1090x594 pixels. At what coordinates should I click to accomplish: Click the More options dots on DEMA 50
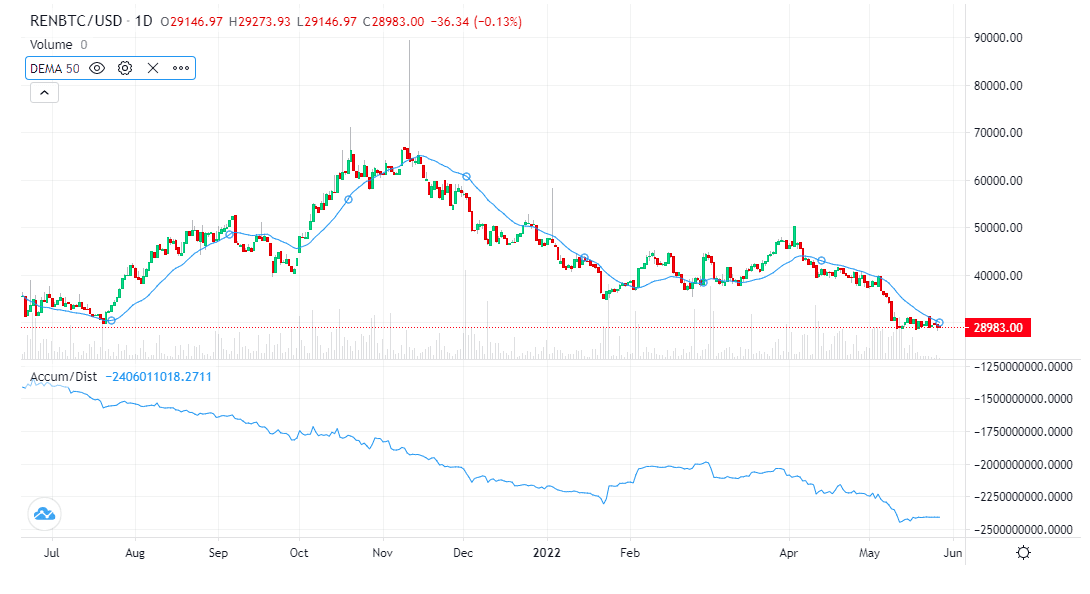tap(178, 68)
